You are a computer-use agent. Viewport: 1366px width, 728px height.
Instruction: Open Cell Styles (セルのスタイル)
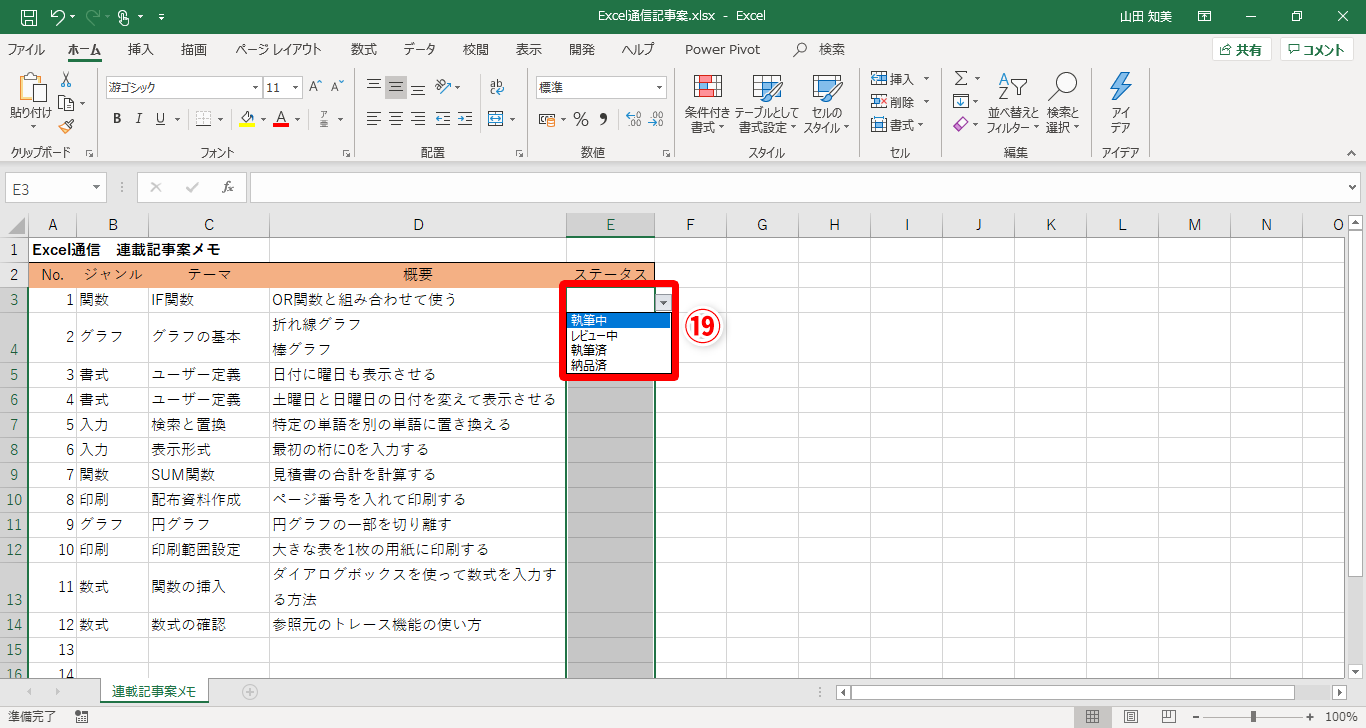click(x=826, y=104)
